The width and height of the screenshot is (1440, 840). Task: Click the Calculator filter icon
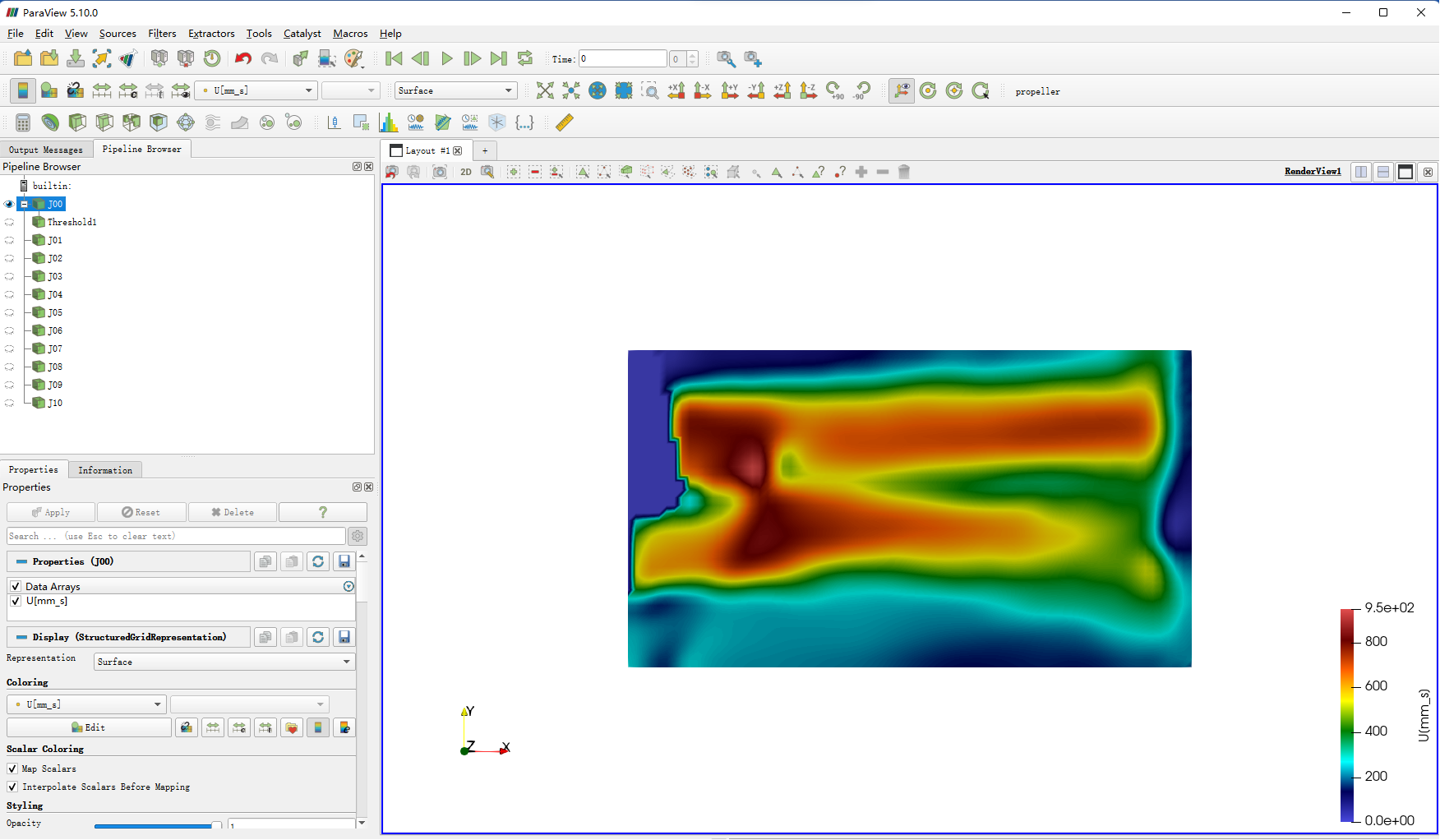(23, 122)
